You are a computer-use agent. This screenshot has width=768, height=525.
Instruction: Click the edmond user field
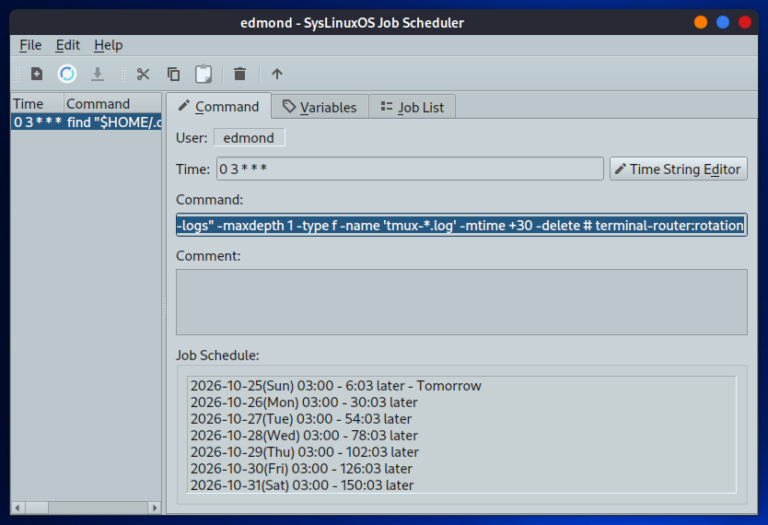click(249, 138)
